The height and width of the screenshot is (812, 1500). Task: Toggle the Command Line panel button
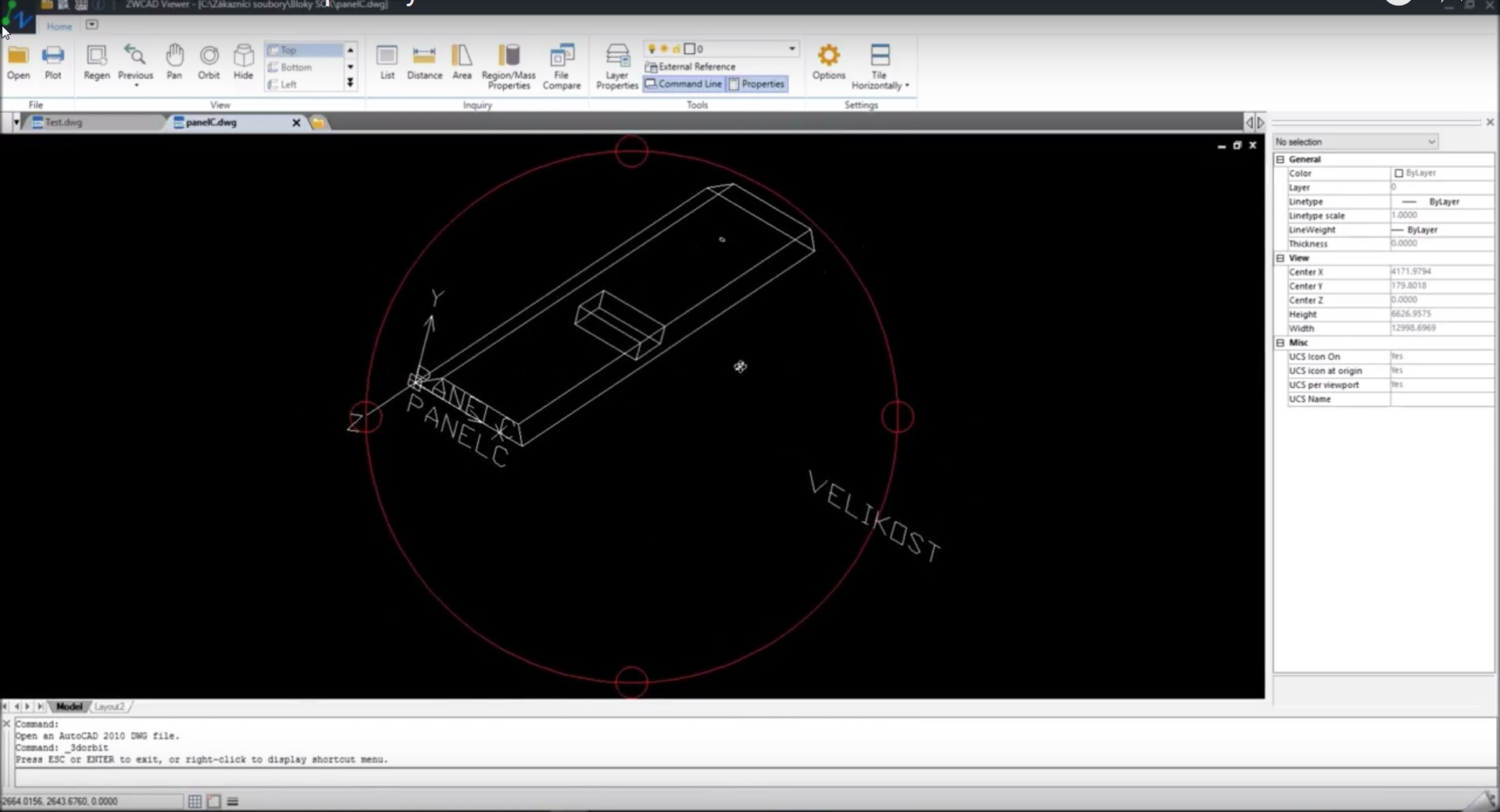point(684,84)
